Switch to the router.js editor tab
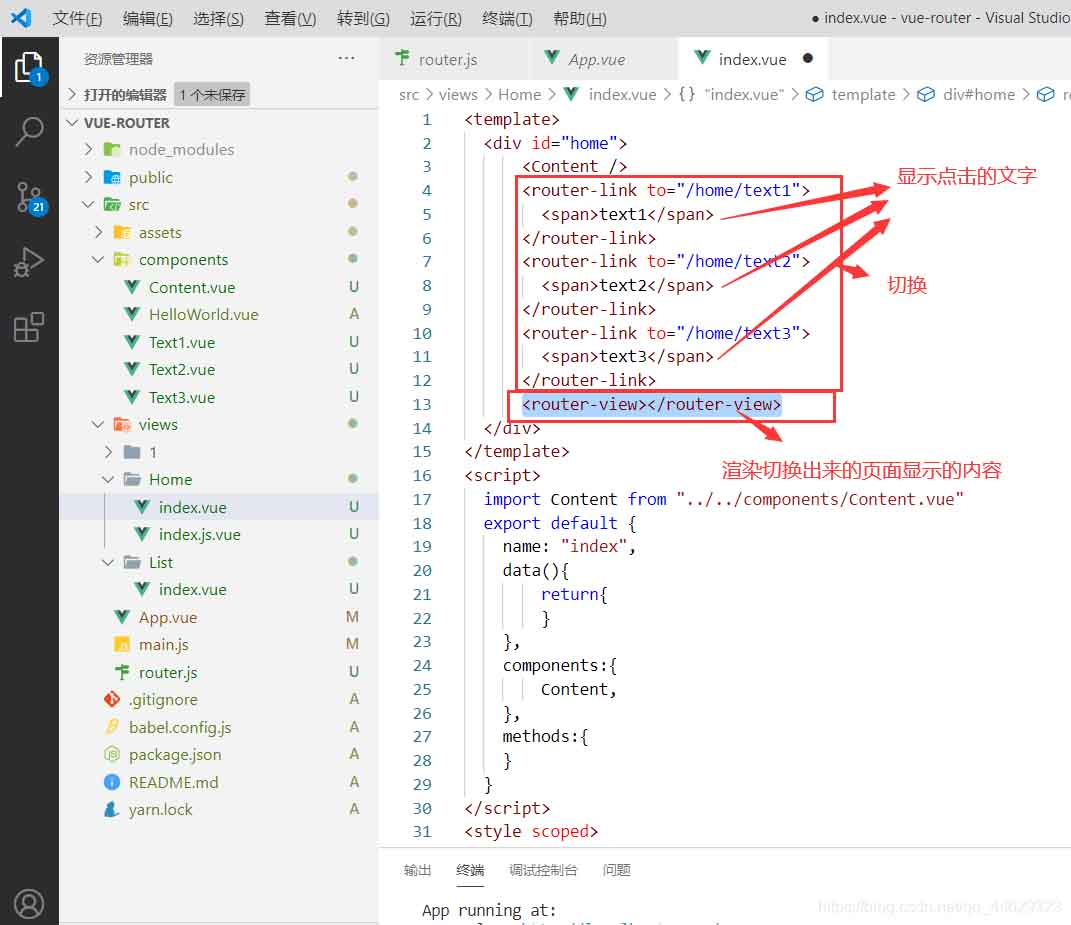Viewport: 1071px width, 925px height. [x=454, y=59]
